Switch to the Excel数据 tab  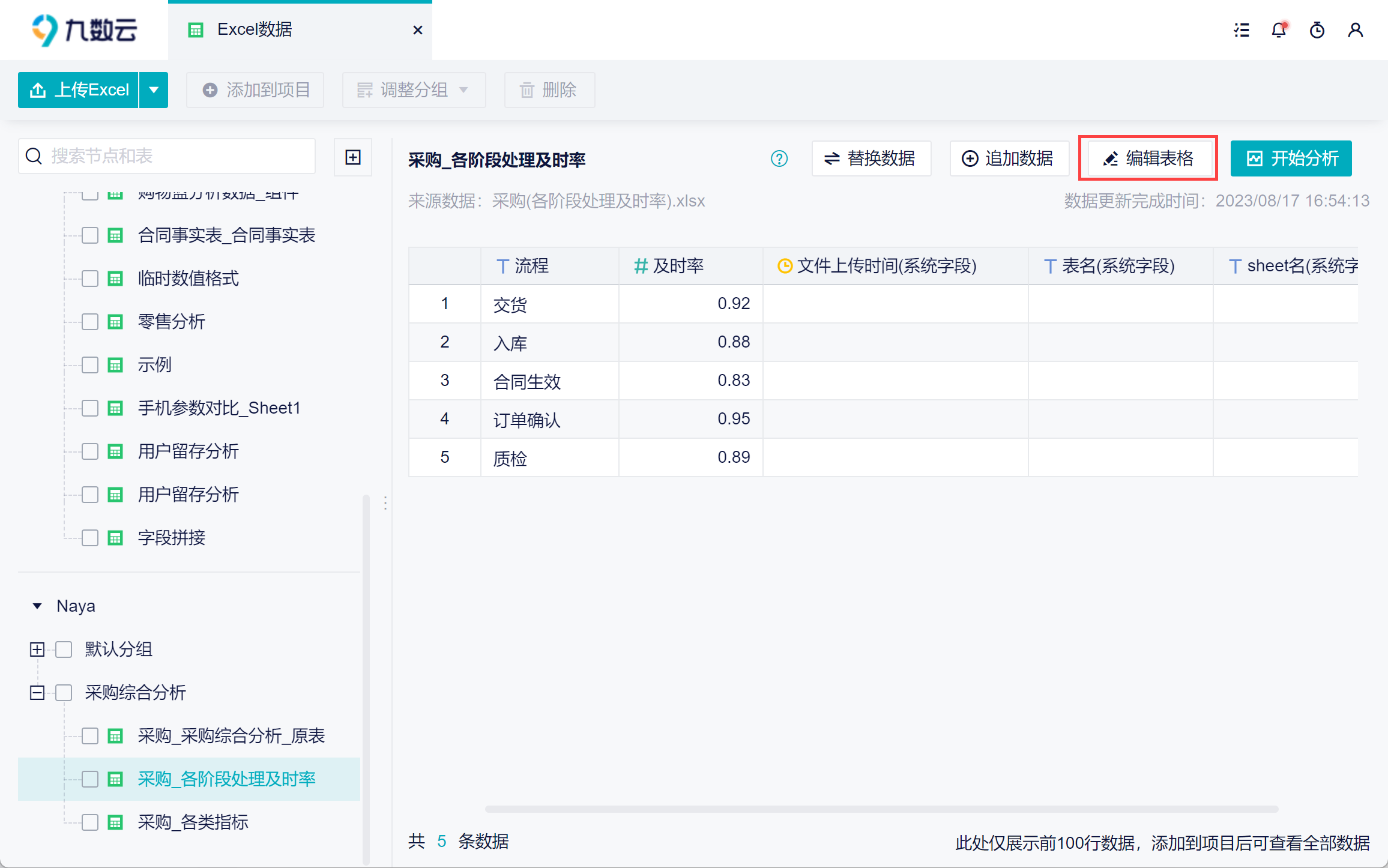pyautogui.click(x=255, y=30)
